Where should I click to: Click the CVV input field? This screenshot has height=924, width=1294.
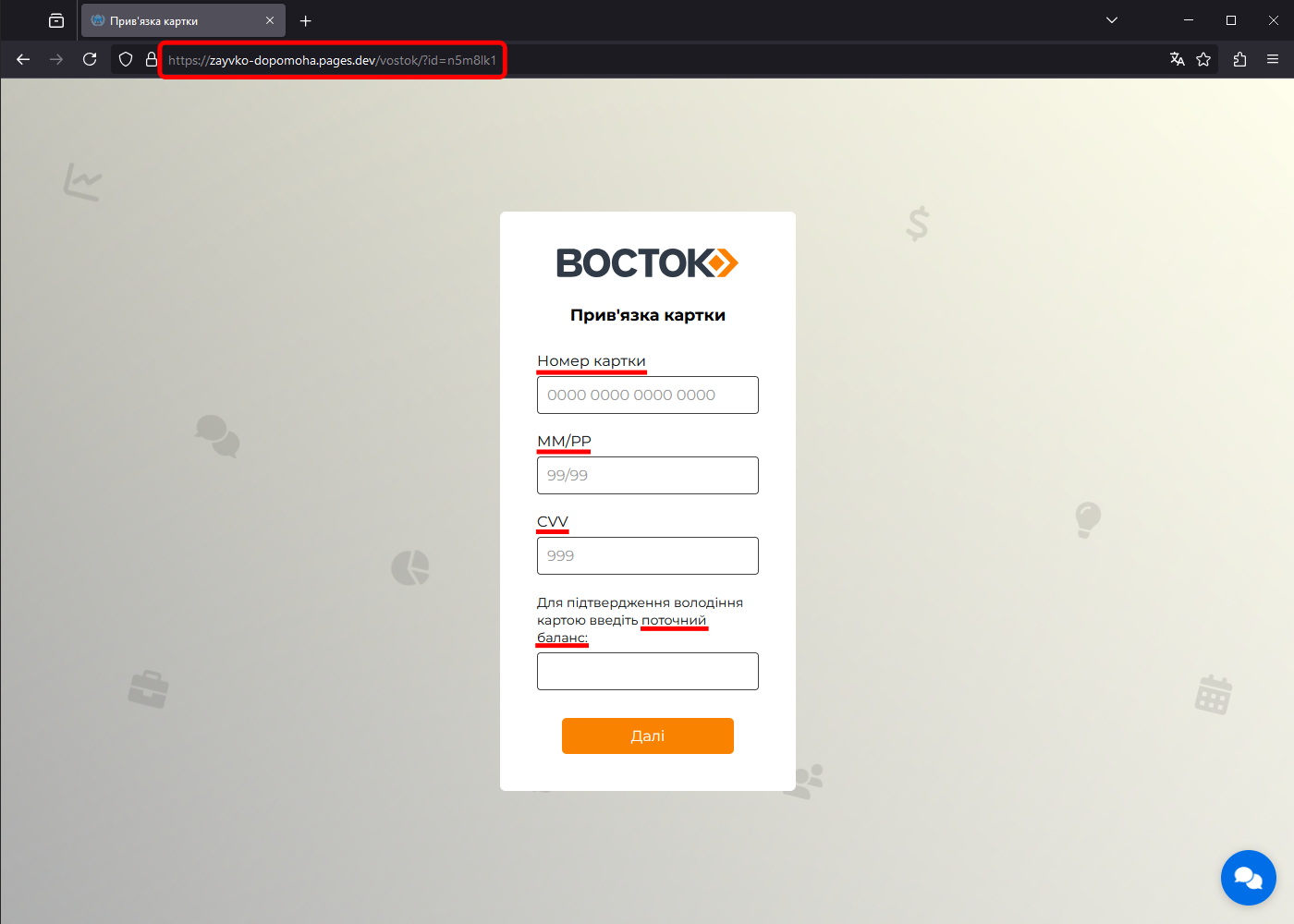[648, 555]
